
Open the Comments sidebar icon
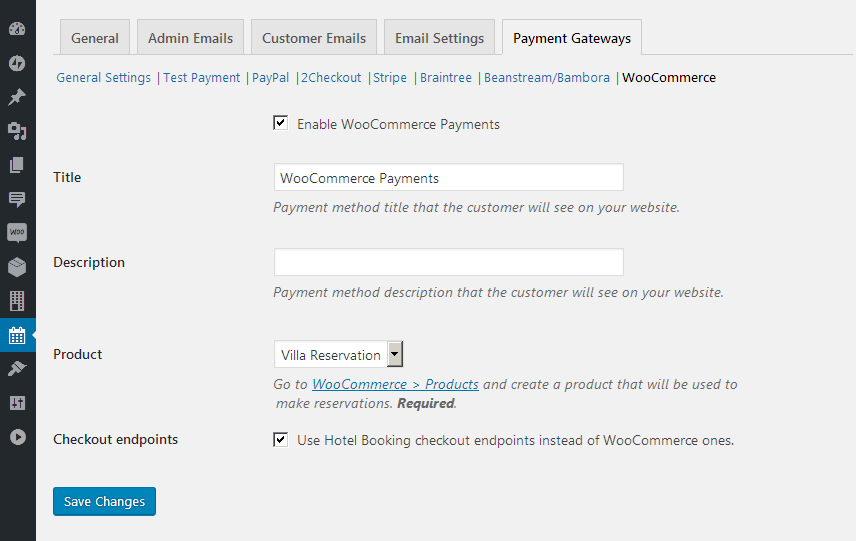[x=17, y=199]
